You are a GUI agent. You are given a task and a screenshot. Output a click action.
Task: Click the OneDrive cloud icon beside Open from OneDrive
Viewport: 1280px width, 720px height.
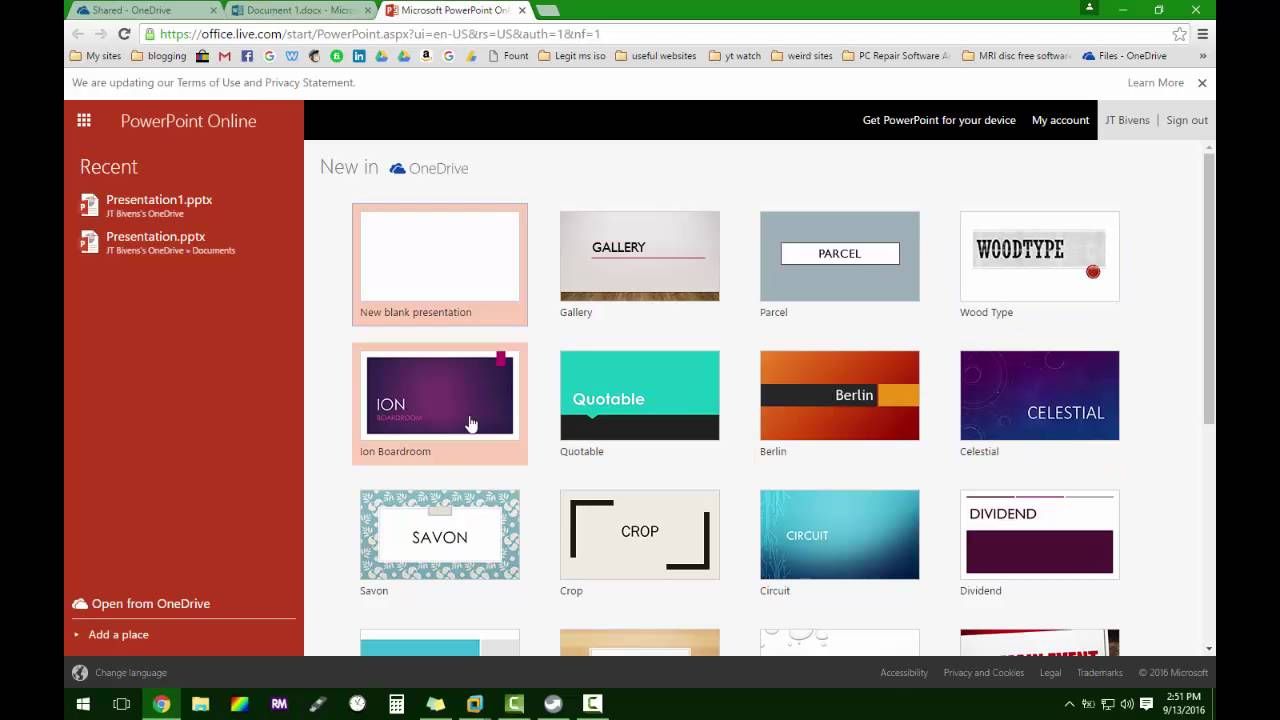80,604
